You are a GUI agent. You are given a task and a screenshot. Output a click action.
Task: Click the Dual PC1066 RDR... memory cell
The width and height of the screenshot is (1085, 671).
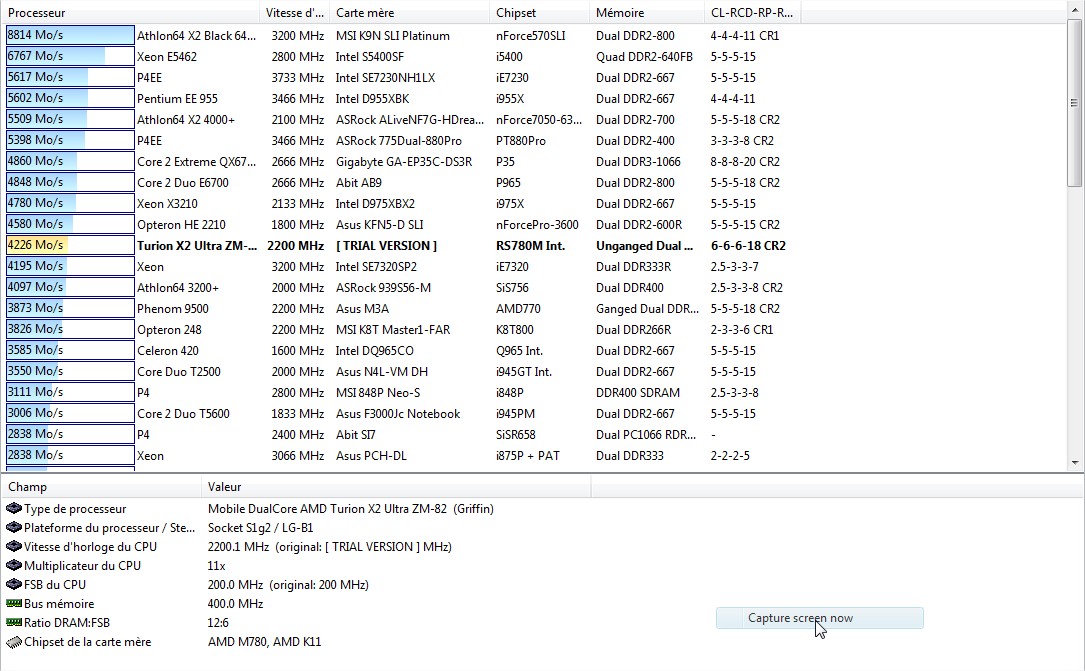click(x=646, y=434)
